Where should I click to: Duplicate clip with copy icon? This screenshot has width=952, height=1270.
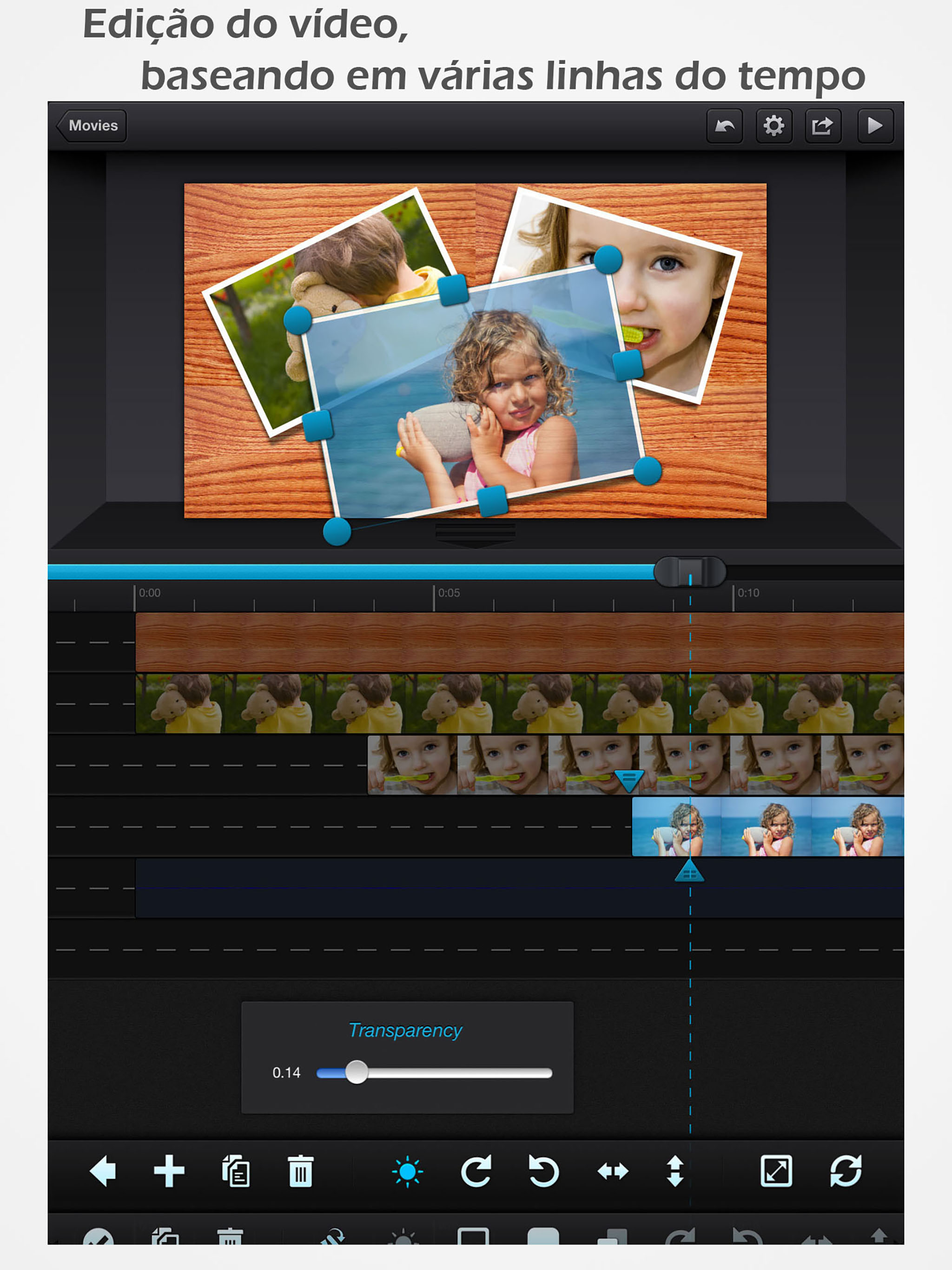click(x=235, y=1171)
